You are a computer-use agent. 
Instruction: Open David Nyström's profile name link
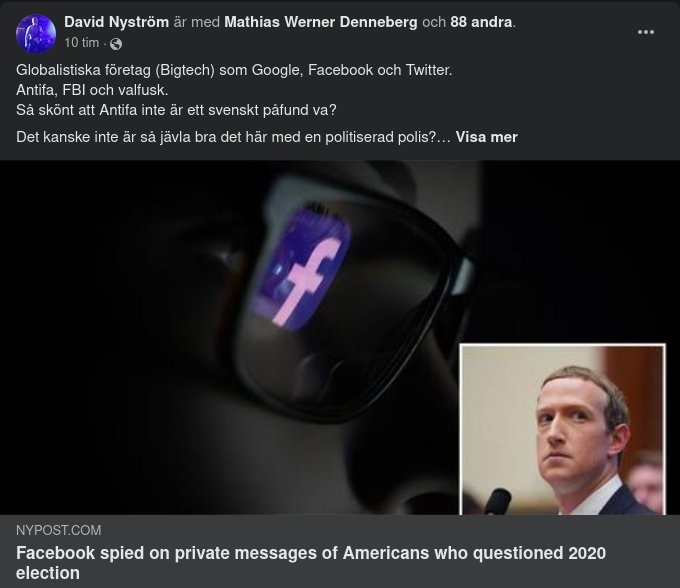click(x=116, y=22)
